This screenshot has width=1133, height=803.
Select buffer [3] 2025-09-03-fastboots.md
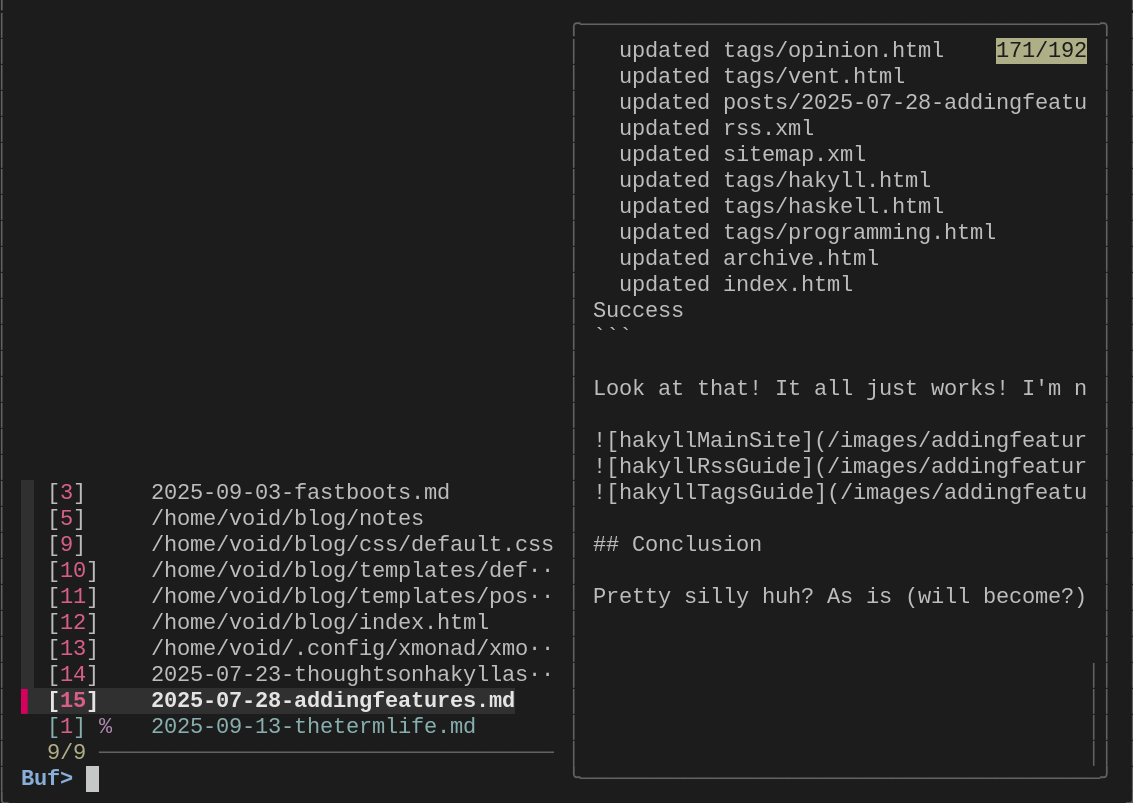[300, 492]
